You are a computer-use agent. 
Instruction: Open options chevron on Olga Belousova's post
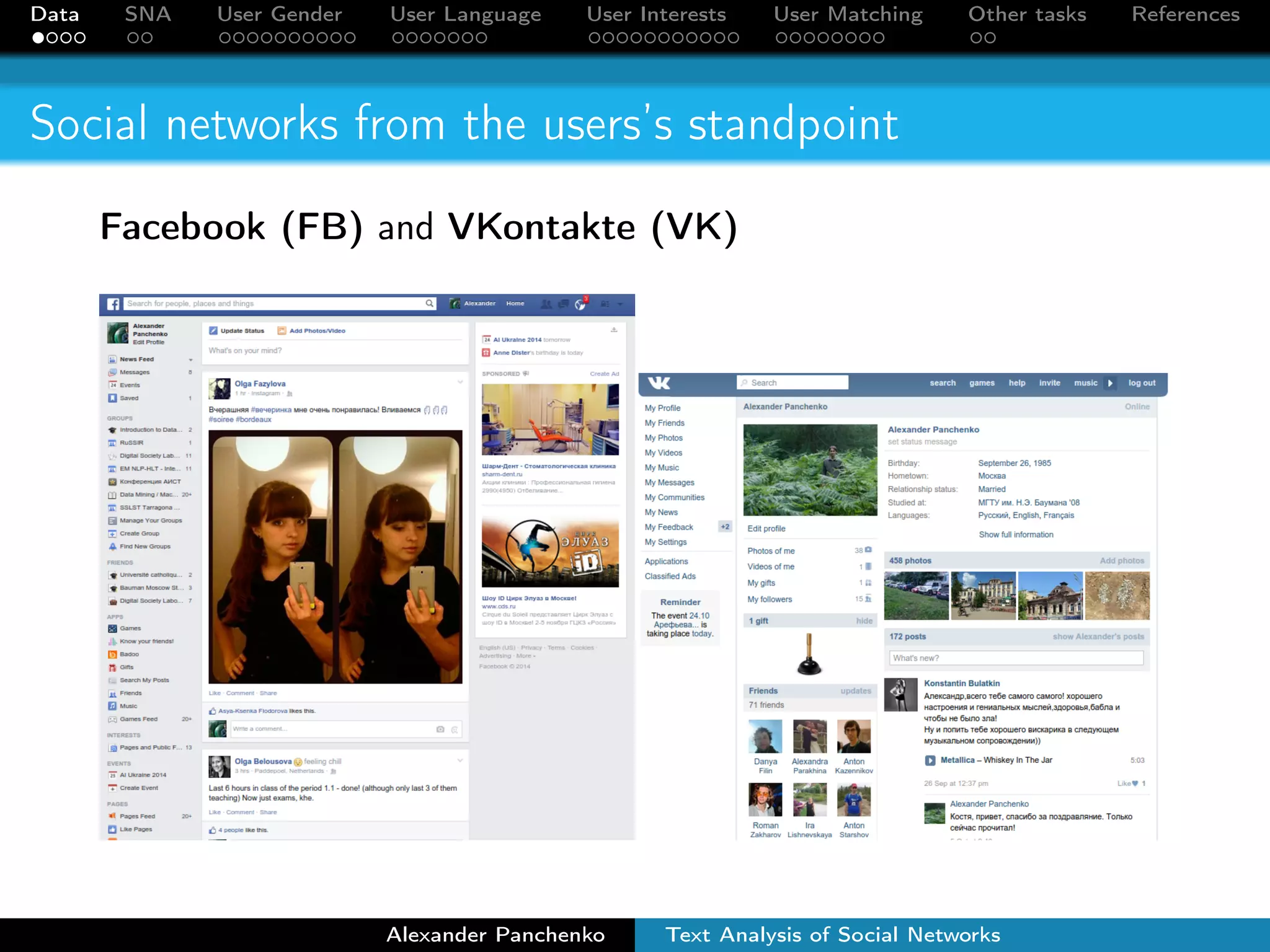point(460,760)
